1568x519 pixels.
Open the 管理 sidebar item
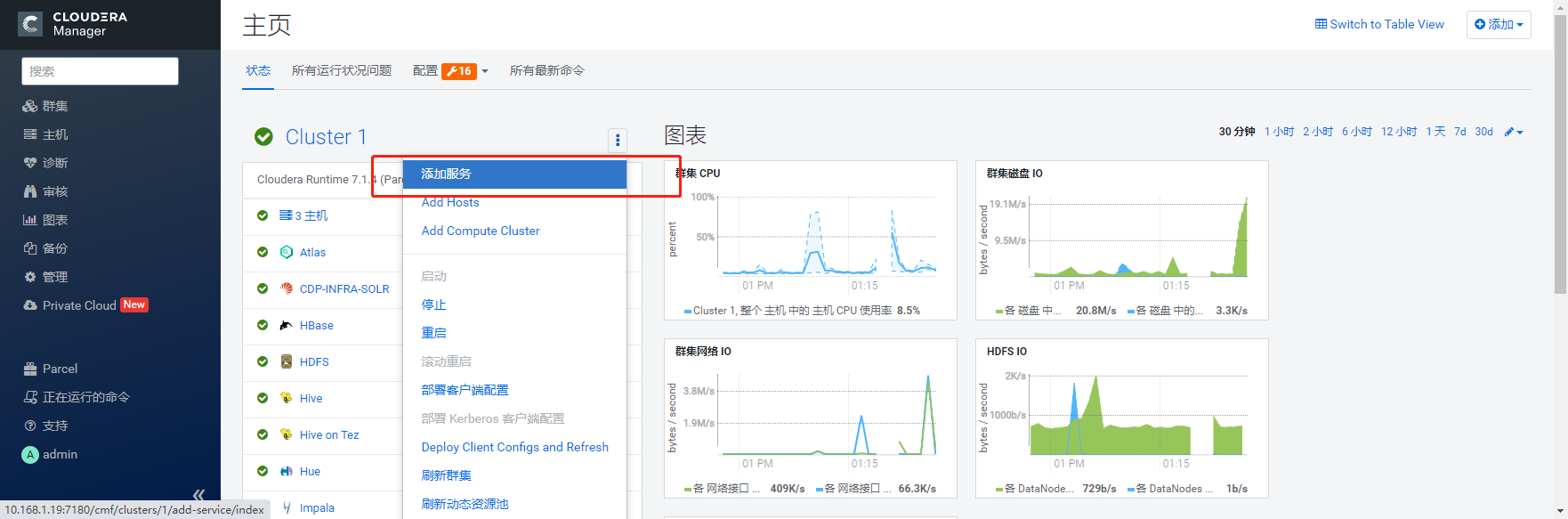point(45,277)
